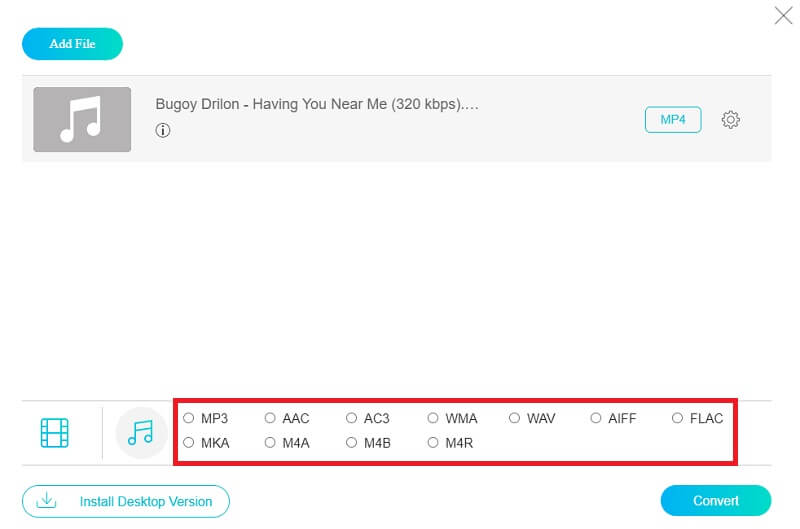Select the AIFF radio button
Screen dimensions: 800x529
pyautogui.click(x=596, y=418)
